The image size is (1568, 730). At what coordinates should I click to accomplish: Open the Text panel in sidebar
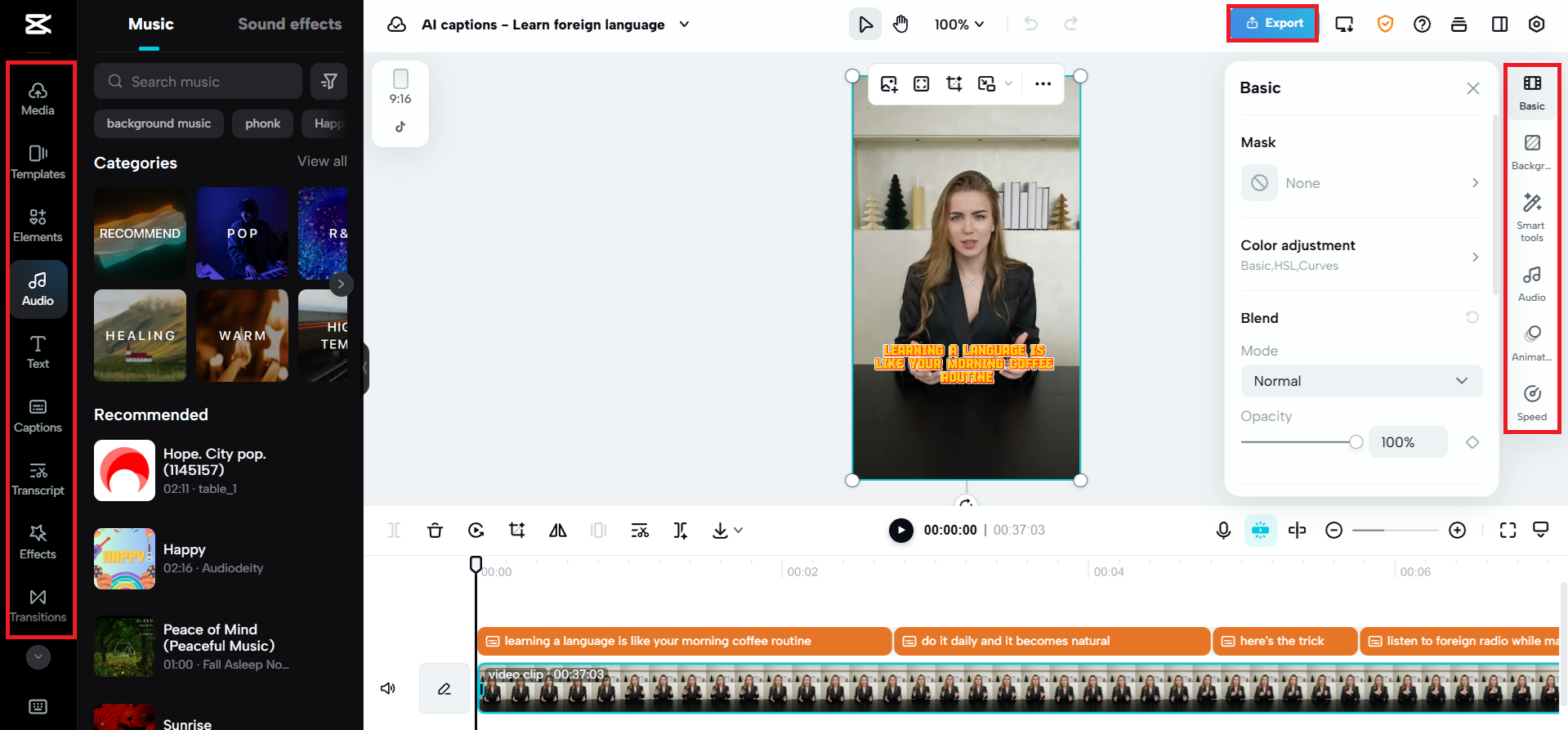coord(38,352)
